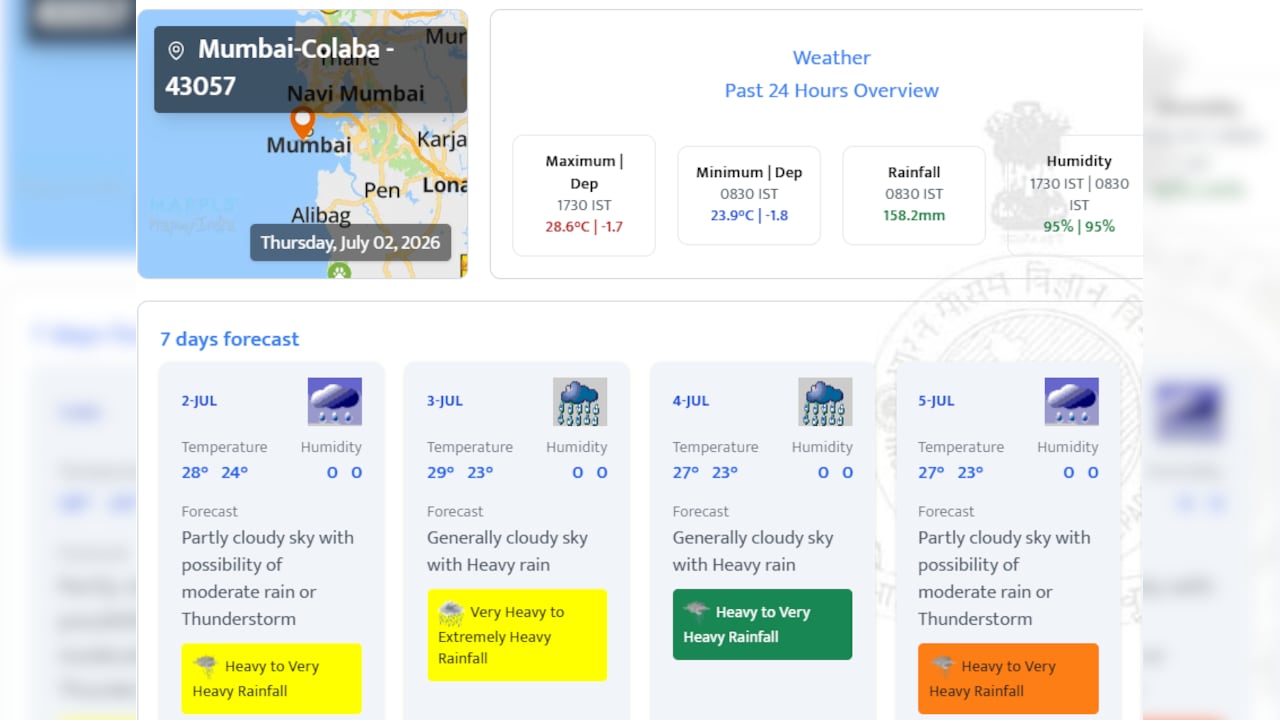Click the orange Mumbai map location pin
Screen dimensions: 1280x720
302,124
